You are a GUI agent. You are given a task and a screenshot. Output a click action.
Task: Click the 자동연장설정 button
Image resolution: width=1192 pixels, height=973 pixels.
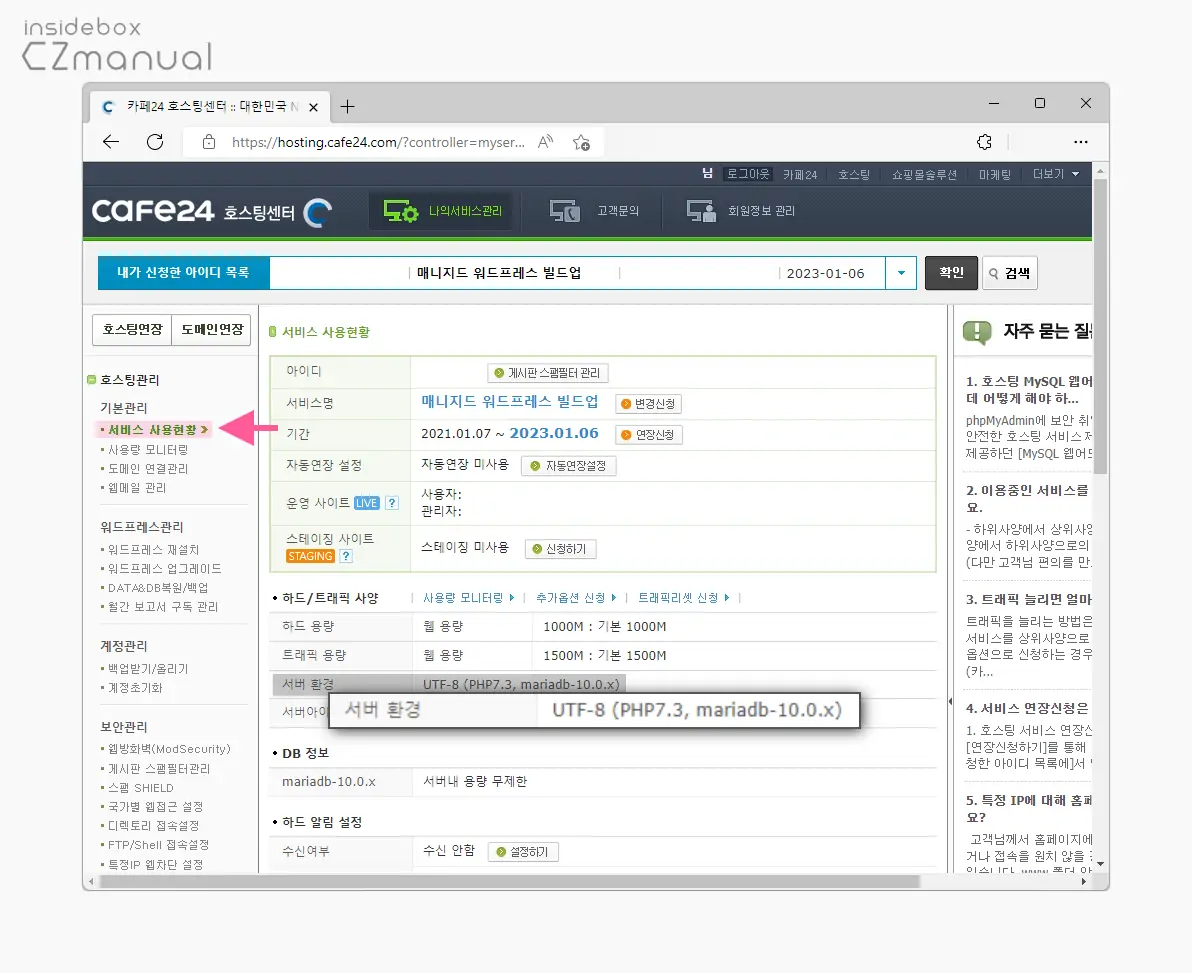569,466
